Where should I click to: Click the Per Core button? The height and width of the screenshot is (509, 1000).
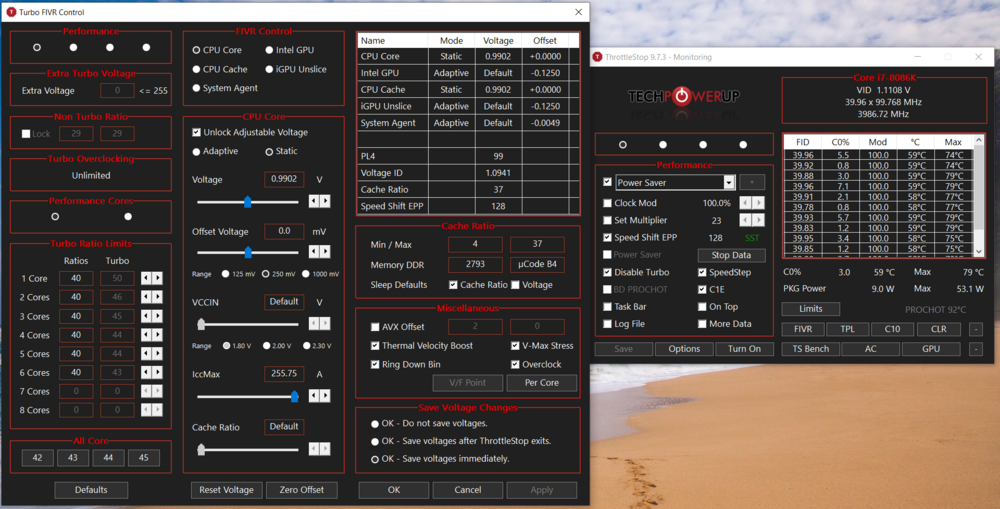pyautogui.click(x=542, y=383)
